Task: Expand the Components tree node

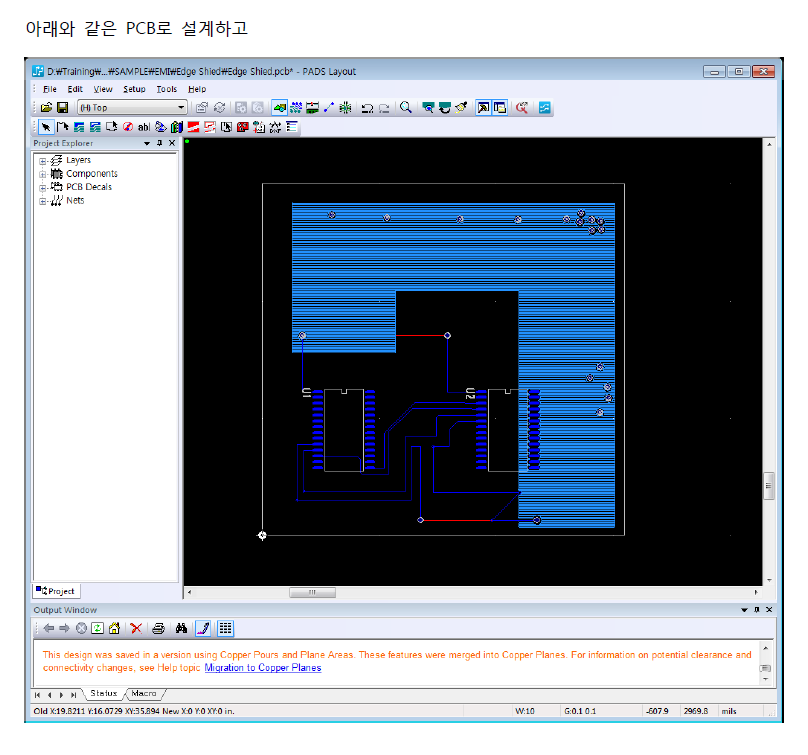Action: pyautogui.click(x=43, y=174)
